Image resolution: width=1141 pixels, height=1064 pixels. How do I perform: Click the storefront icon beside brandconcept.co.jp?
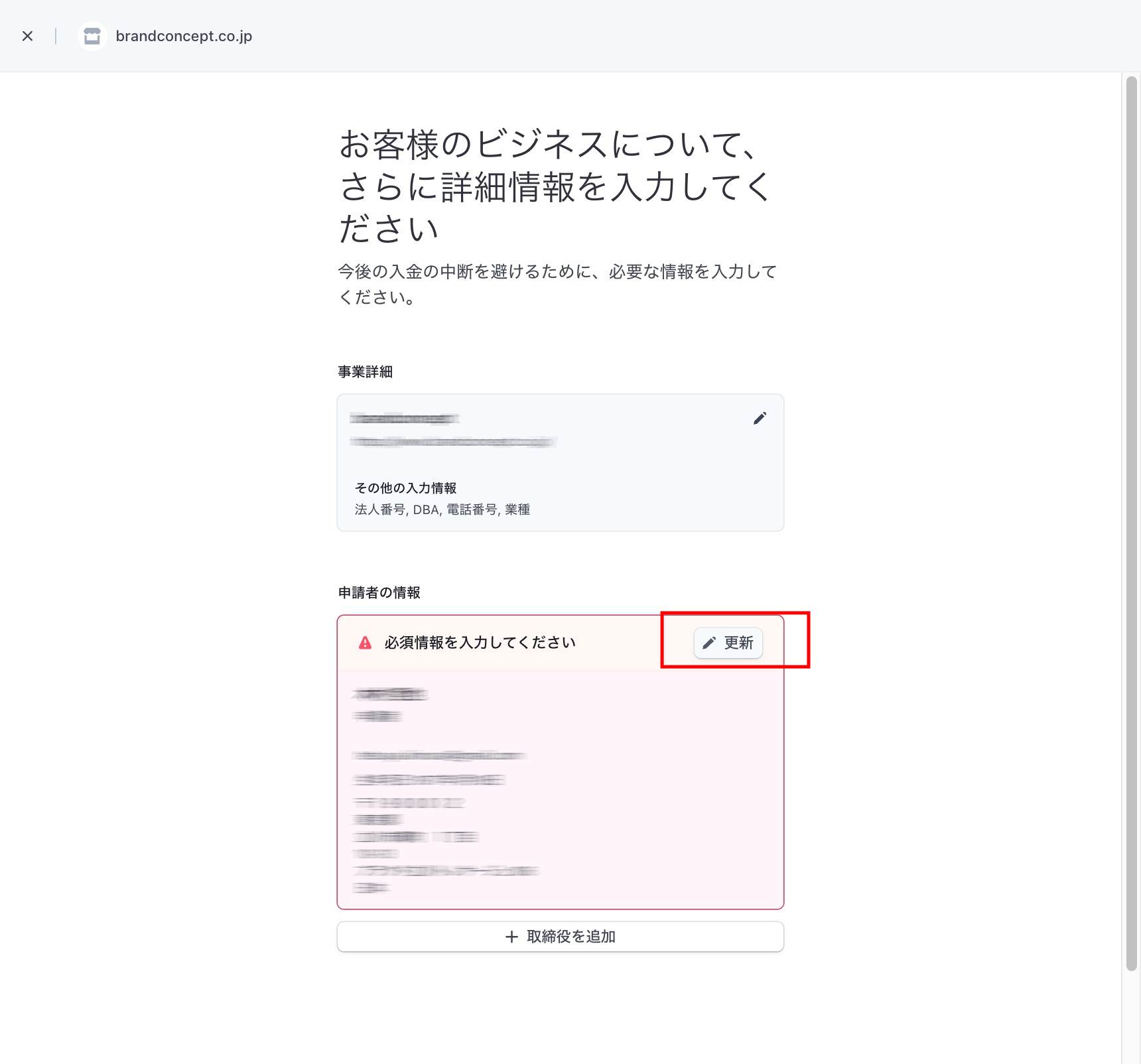pos(92,36)
